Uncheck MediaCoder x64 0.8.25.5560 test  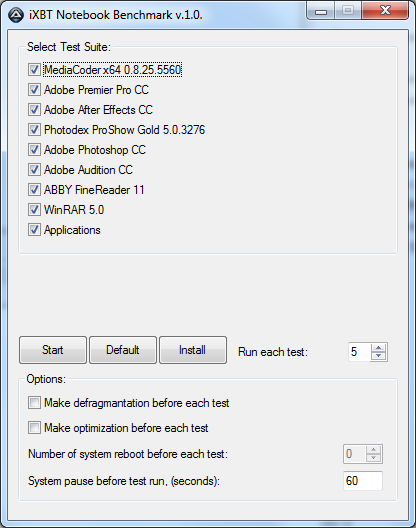coord(34,70)
